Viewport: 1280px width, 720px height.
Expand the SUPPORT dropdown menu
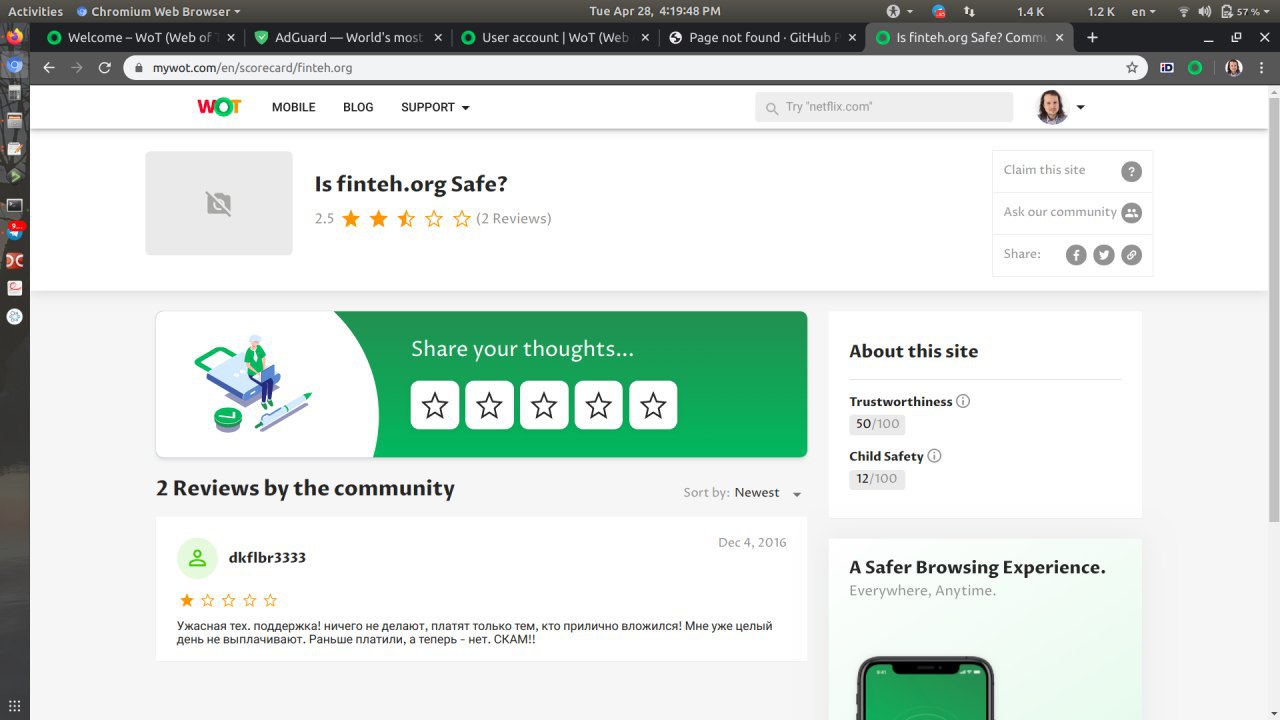click(x=435, y=107)
